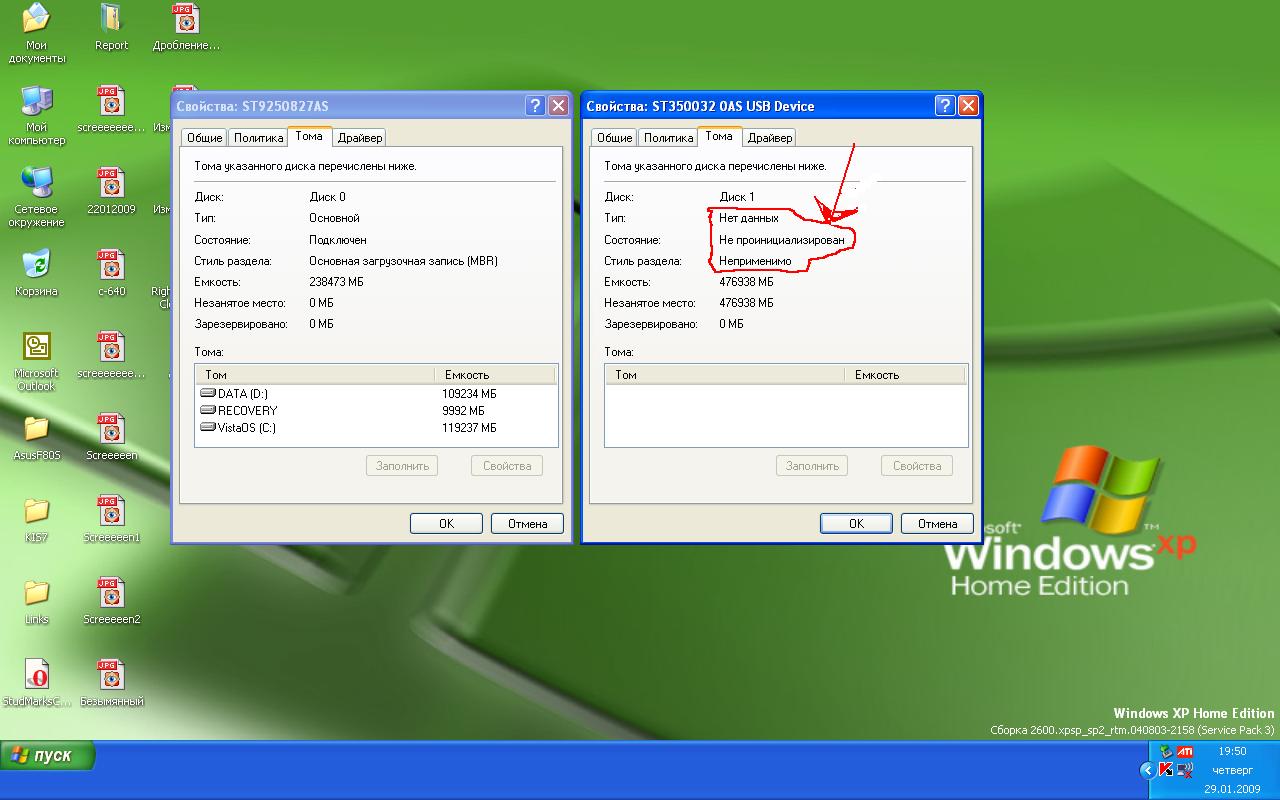Click the Емкость column header in ST9250827AS window

point(496,375)
